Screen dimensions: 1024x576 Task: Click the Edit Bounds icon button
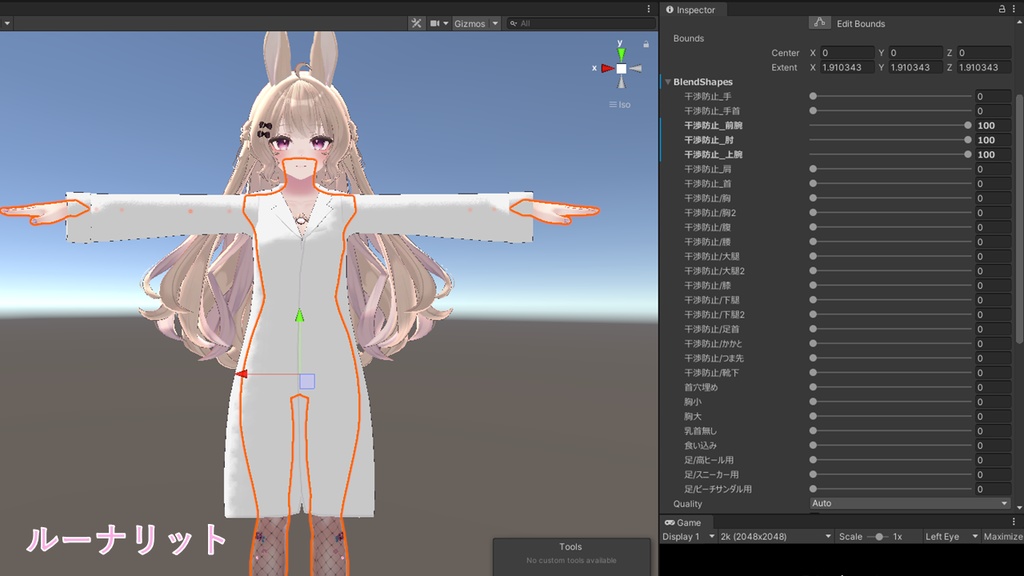pos(820,23)
